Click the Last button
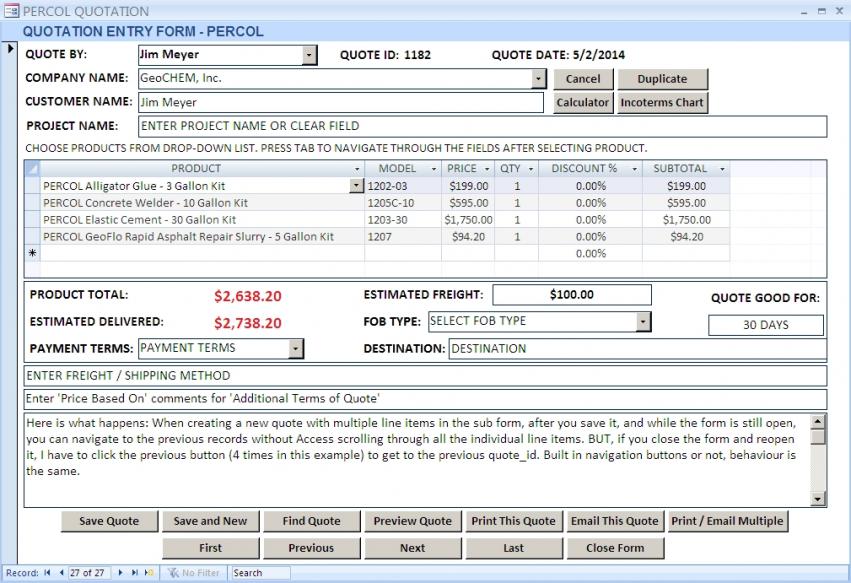This screenshot has width=851, height=583. click(x=514, y=548)
